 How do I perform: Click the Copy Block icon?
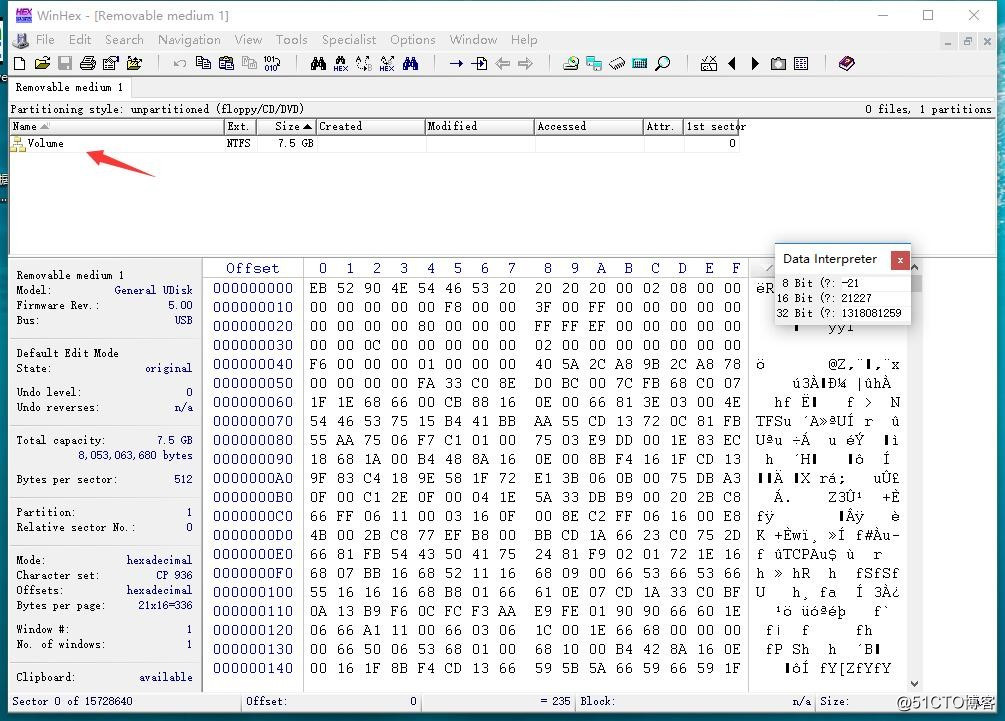[x=203, y=63]
